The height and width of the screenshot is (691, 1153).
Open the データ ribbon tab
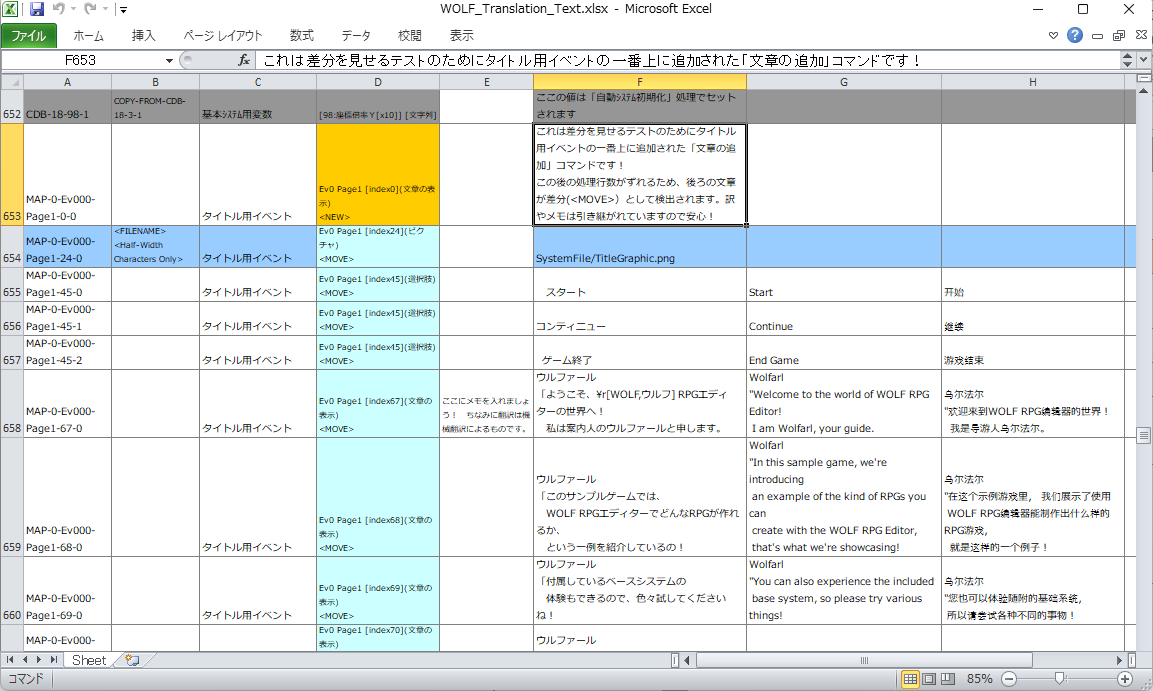(x=356, y=35)
